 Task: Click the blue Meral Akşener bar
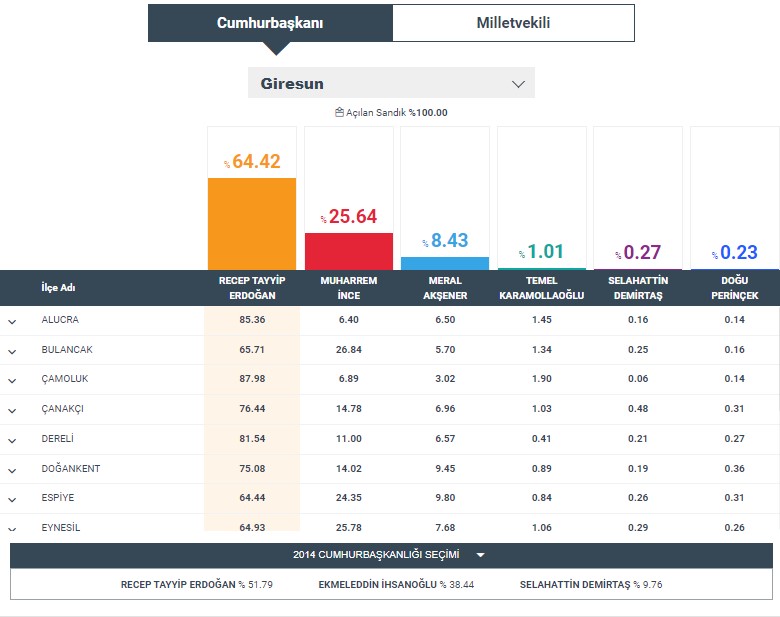tap(444, 263)
